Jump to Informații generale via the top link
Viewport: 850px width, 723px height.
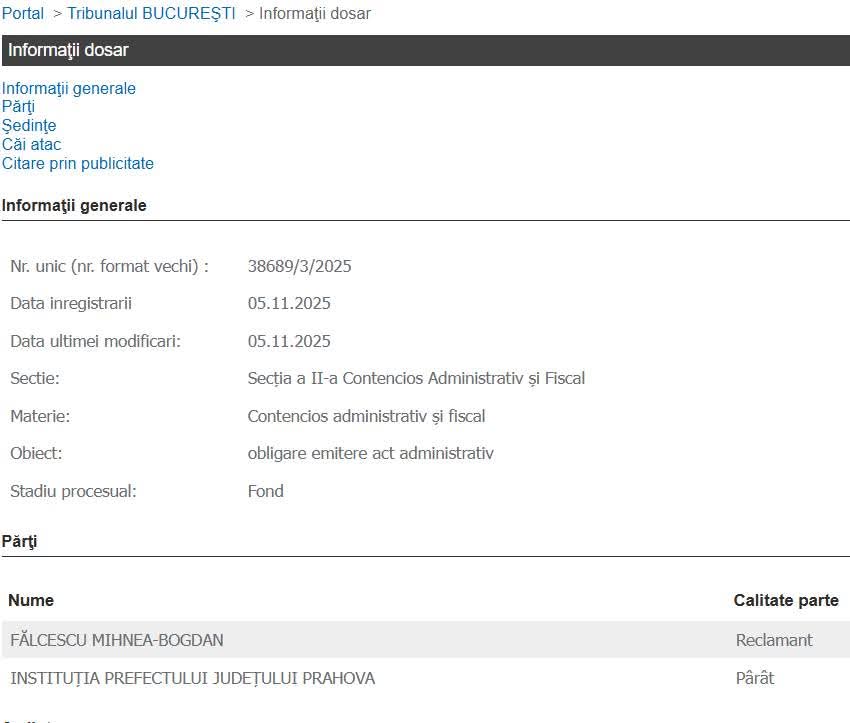coord(69,89)
